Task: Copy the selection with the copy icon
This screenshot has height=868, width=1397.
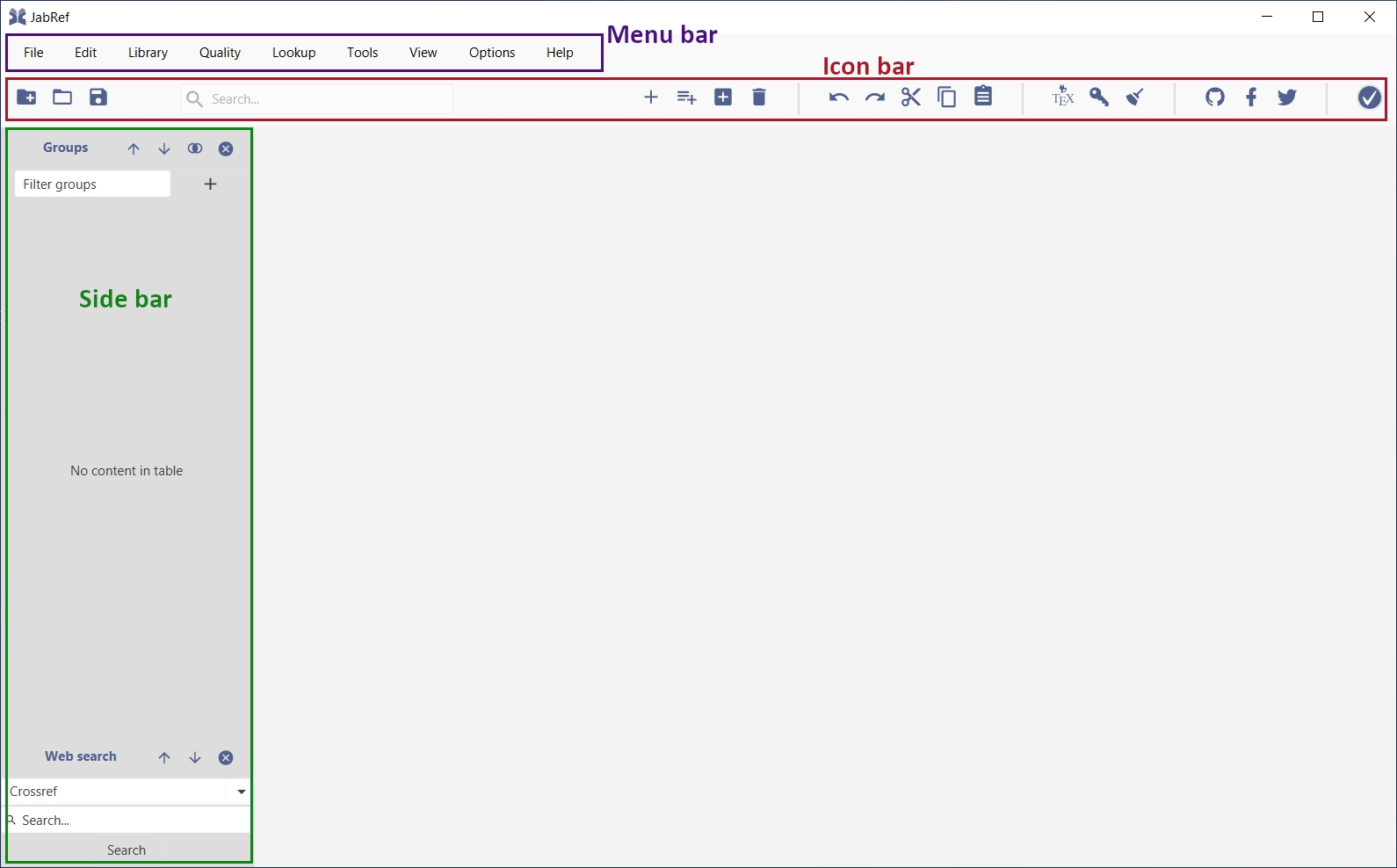Action: point(947,97)
